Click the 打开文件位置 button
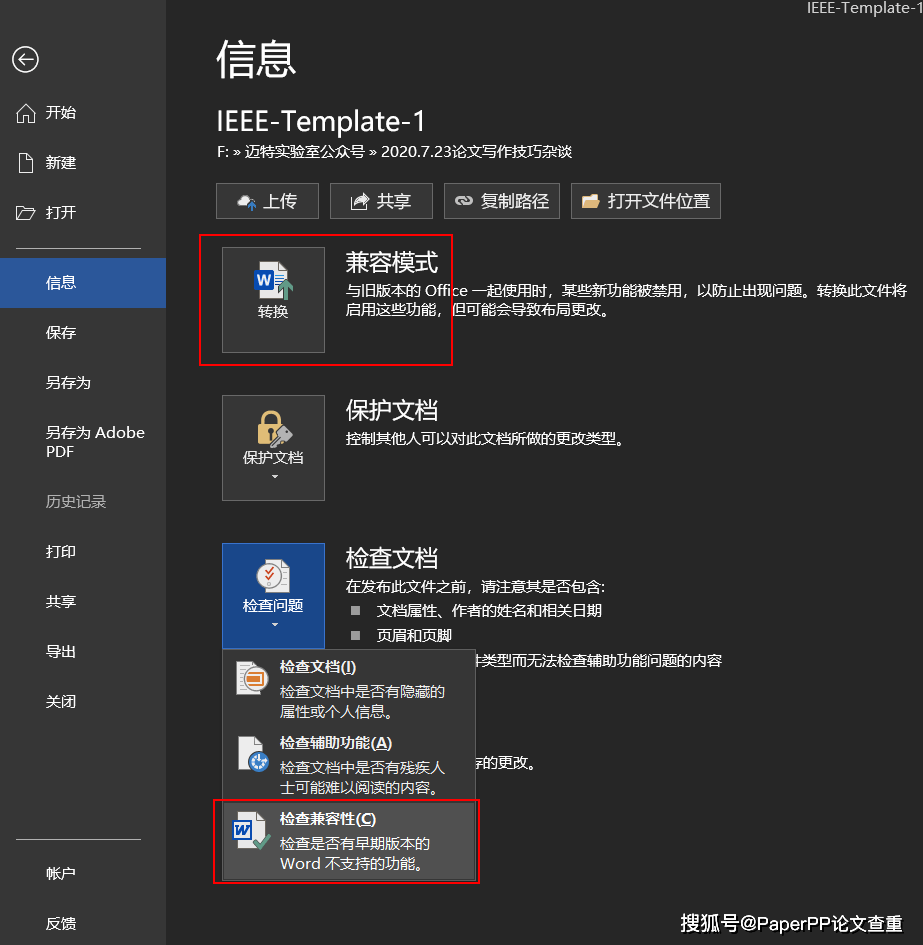The width and height of the screenshot is (923, 945). coord(646,201)
